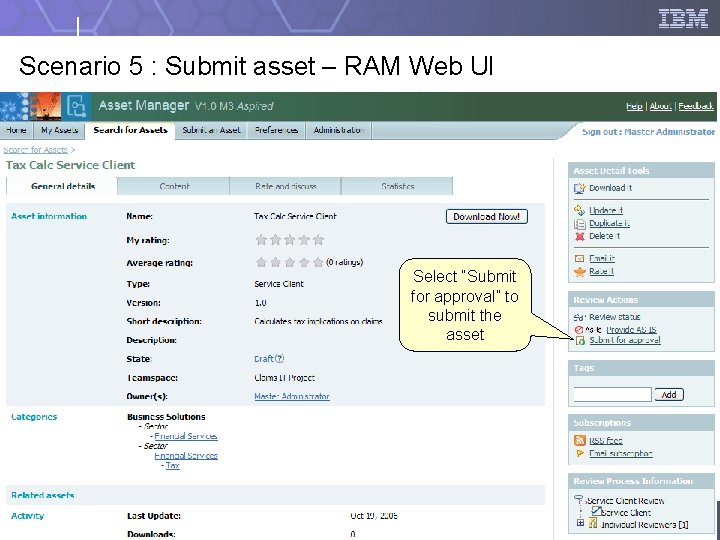This screenshot has width=720, height=540.
Task: Click the Service Client checkbox icon
Action: [x=596, y=511]
